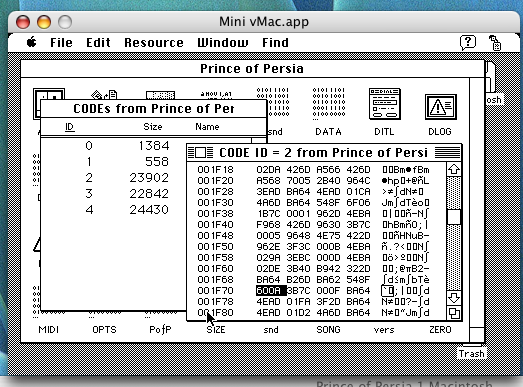Close the Mini vMac window
The height and width of the screenshot is (387, 523).
tap(23, 22)
